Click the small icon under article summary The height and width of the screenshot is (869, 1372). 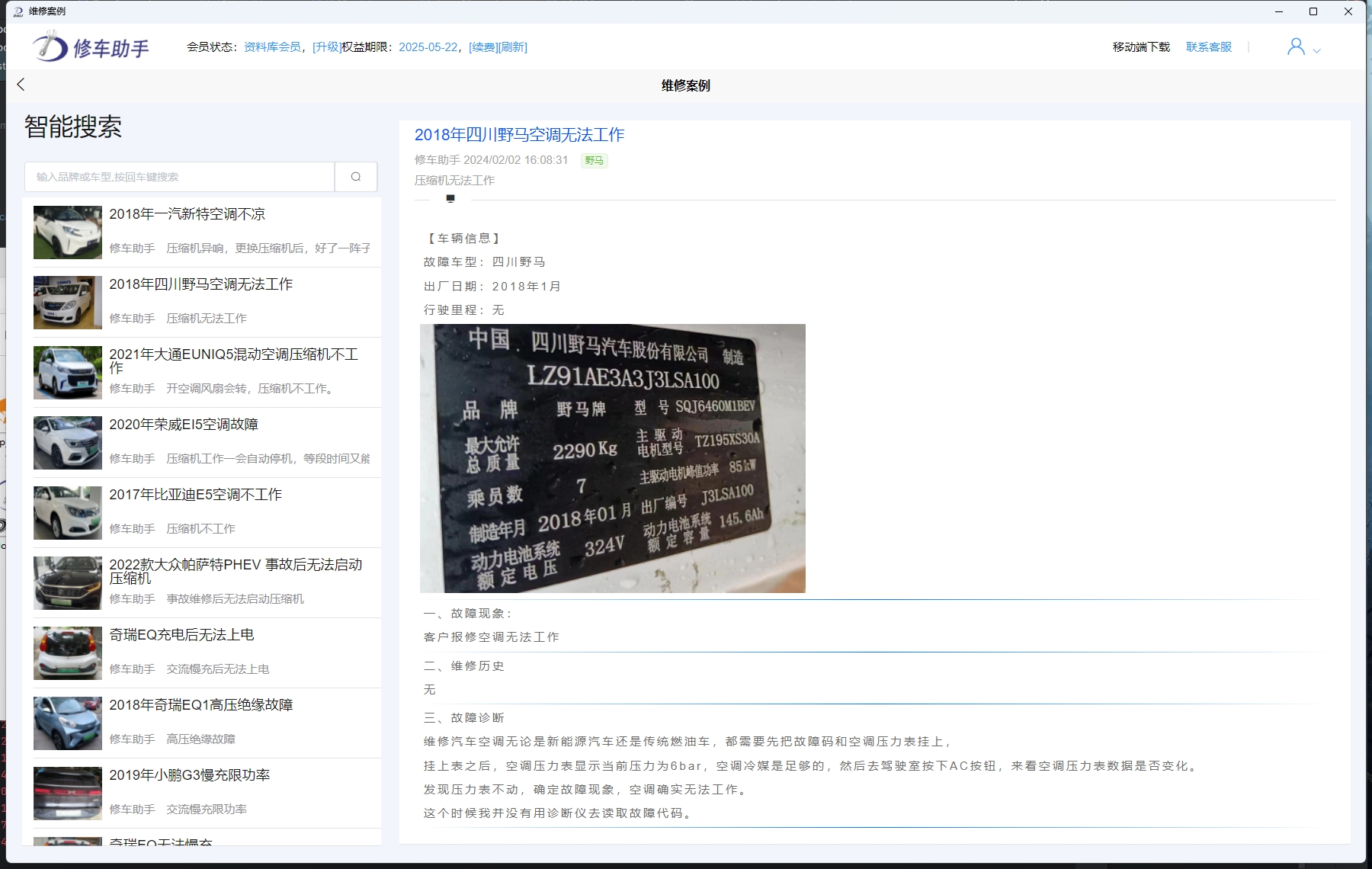click(x=450, y=198)
